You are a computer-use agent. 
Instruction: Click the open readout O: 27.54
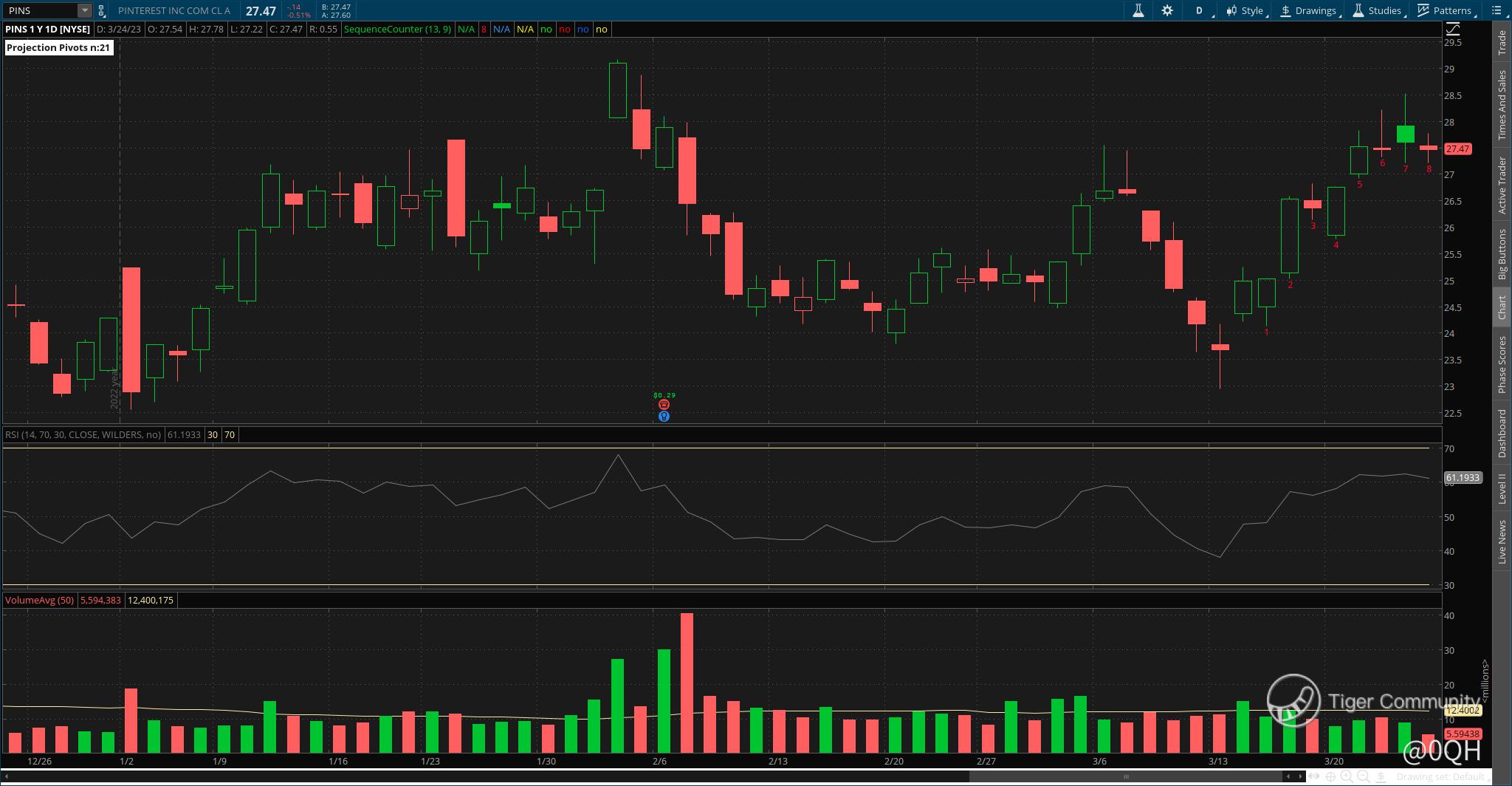(x=164, y=29)
